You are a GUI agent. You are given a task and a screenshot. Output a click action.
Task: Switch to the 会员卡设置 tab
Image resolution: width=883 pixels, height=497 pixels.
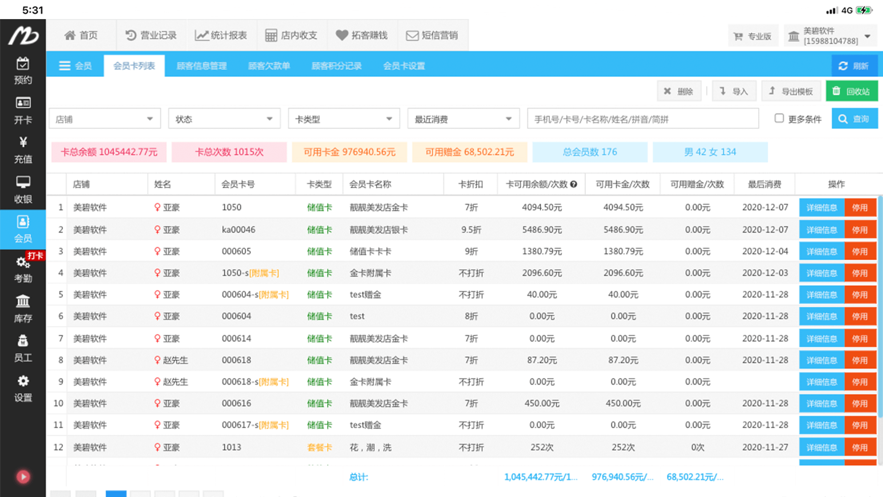[x=404, y=66]
